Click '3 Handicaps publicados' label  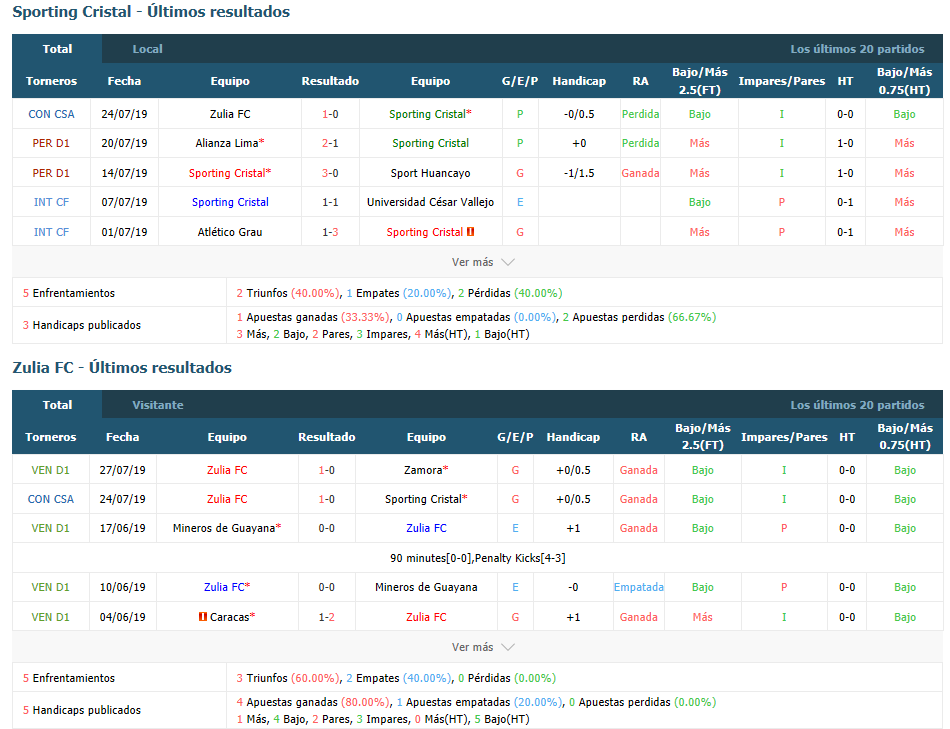[82, 325]
